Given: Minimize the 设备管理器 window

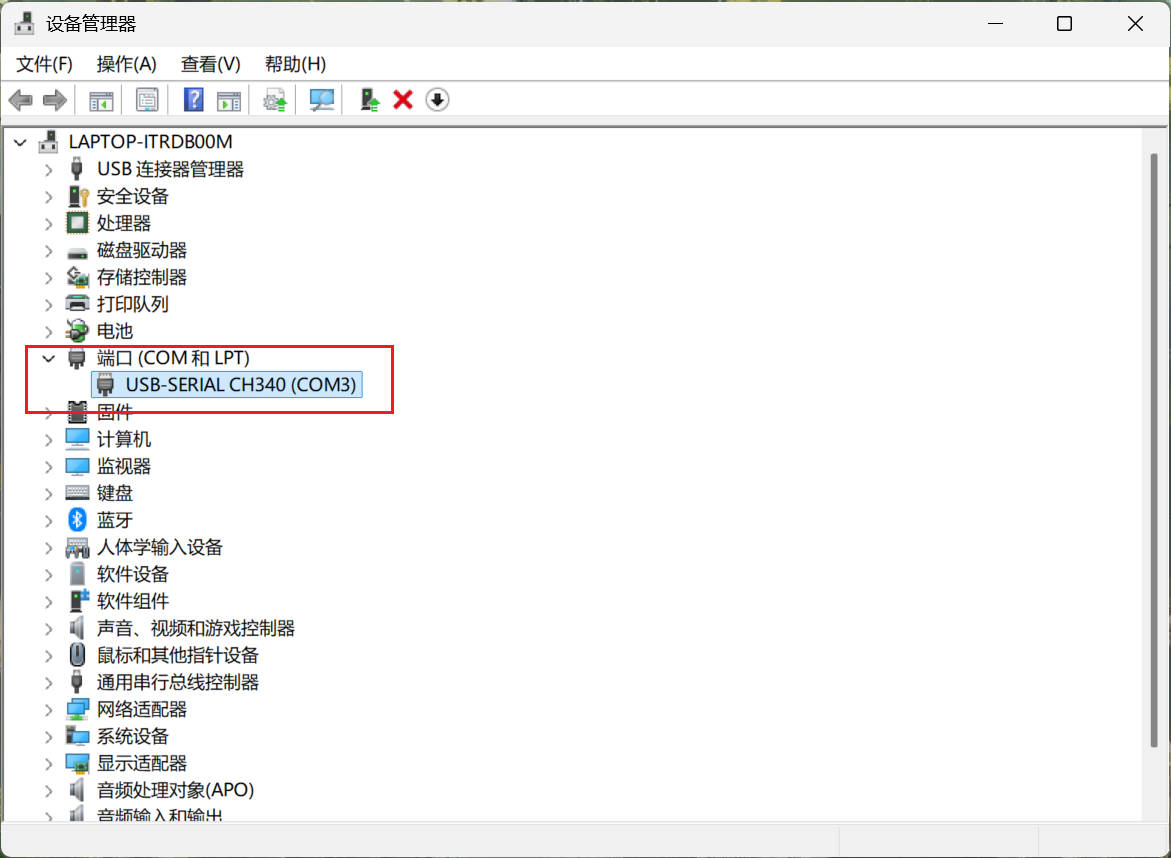Looking at the screenshot, I should tap(995, 24).
